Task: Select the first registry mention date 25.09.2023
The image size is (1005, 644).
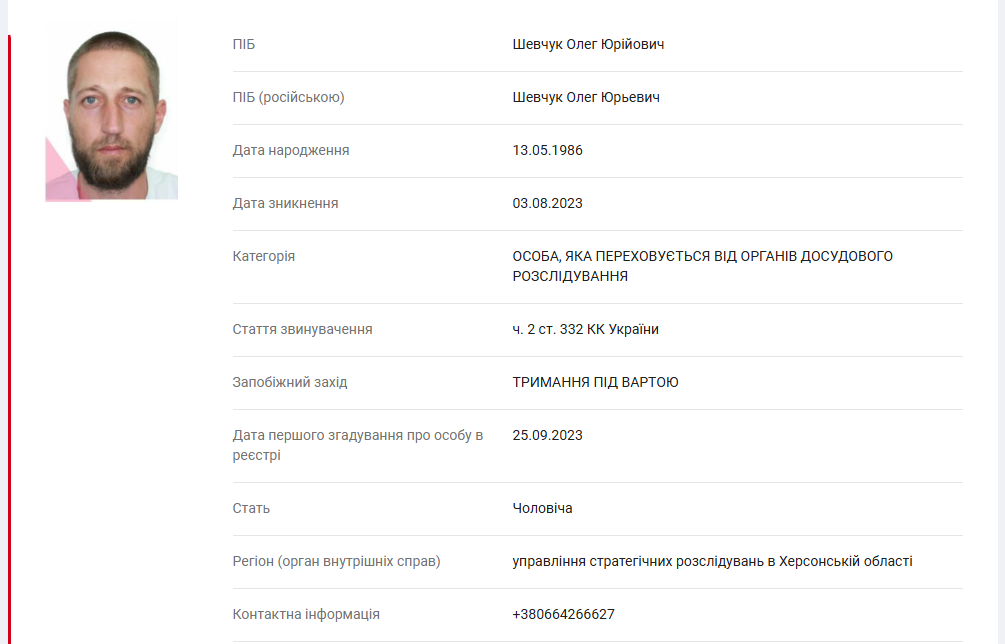Action: coord(547,435)
